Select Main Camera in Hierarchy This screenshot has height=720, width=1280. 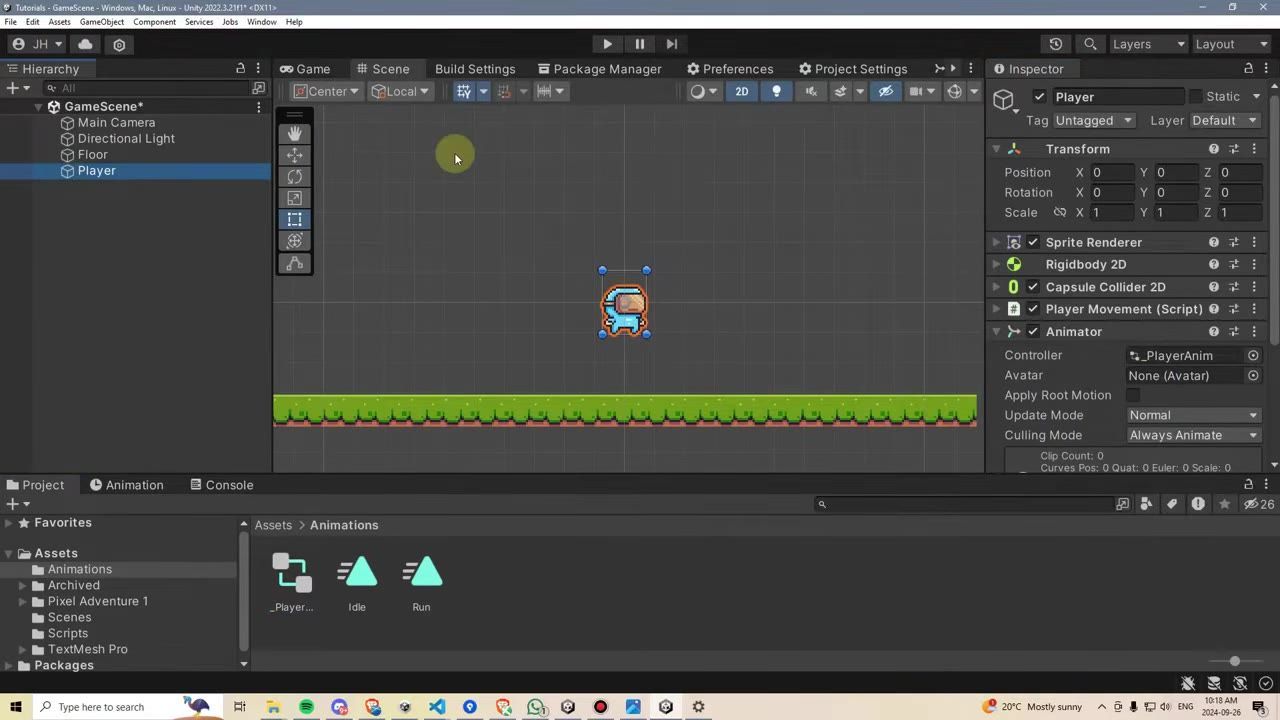[116, 122]
